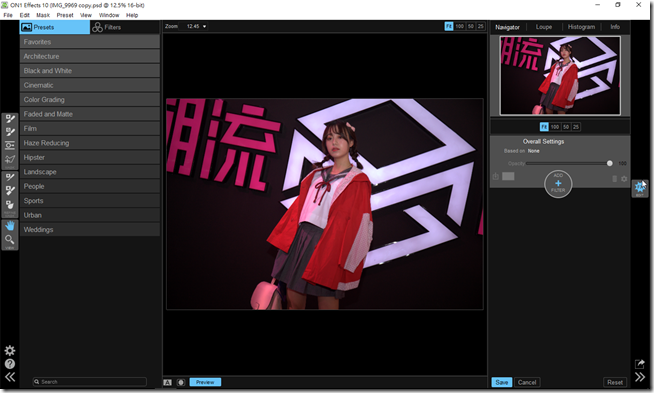654x393 pixels.
Task: Open preferences gear at bottom left
Action: click(x=10, y=350)
